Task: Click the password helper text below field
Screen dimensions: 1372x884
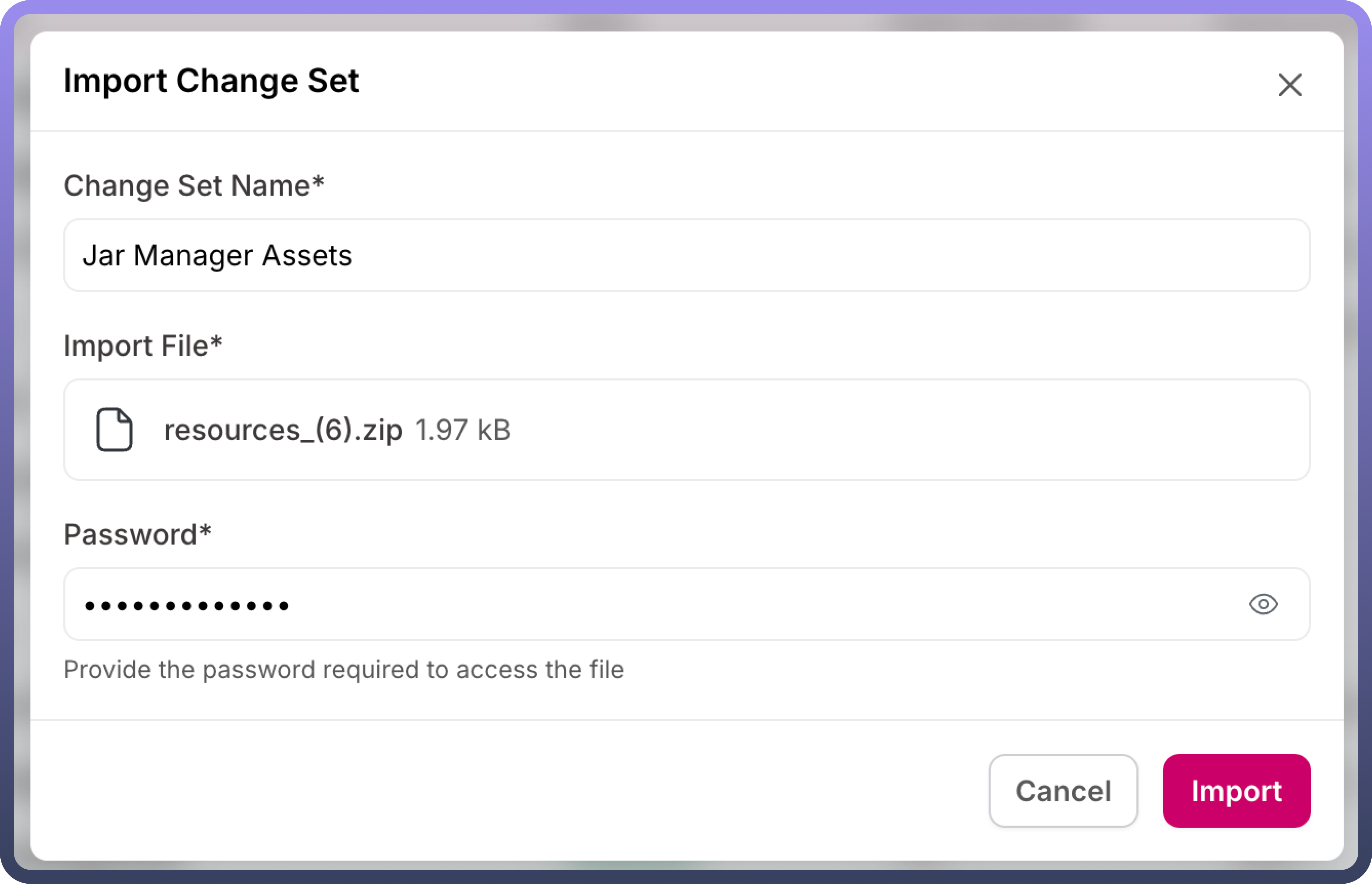Action: (344, 669)
